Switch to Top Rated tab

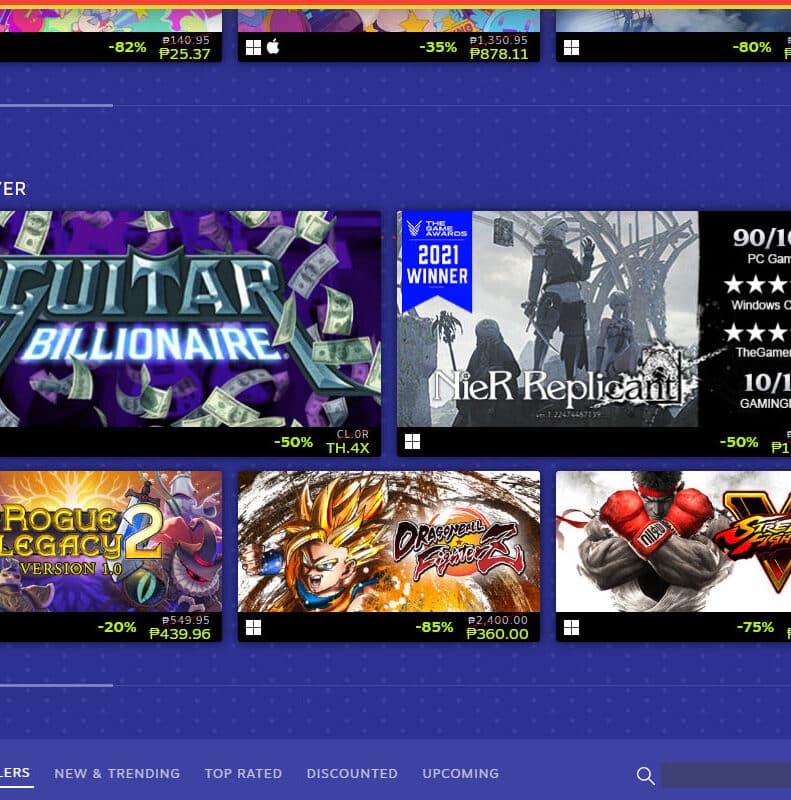[x=243, y=773]
